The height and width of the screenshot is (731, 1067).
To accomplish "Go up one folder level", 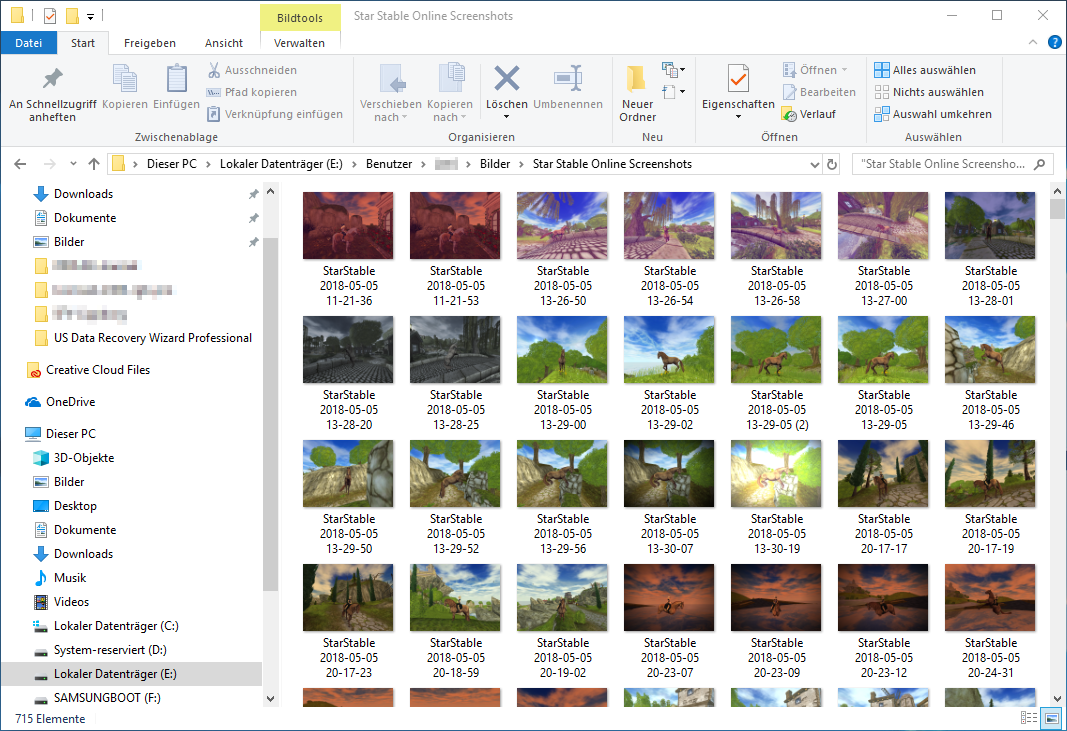I will point(94,164).
